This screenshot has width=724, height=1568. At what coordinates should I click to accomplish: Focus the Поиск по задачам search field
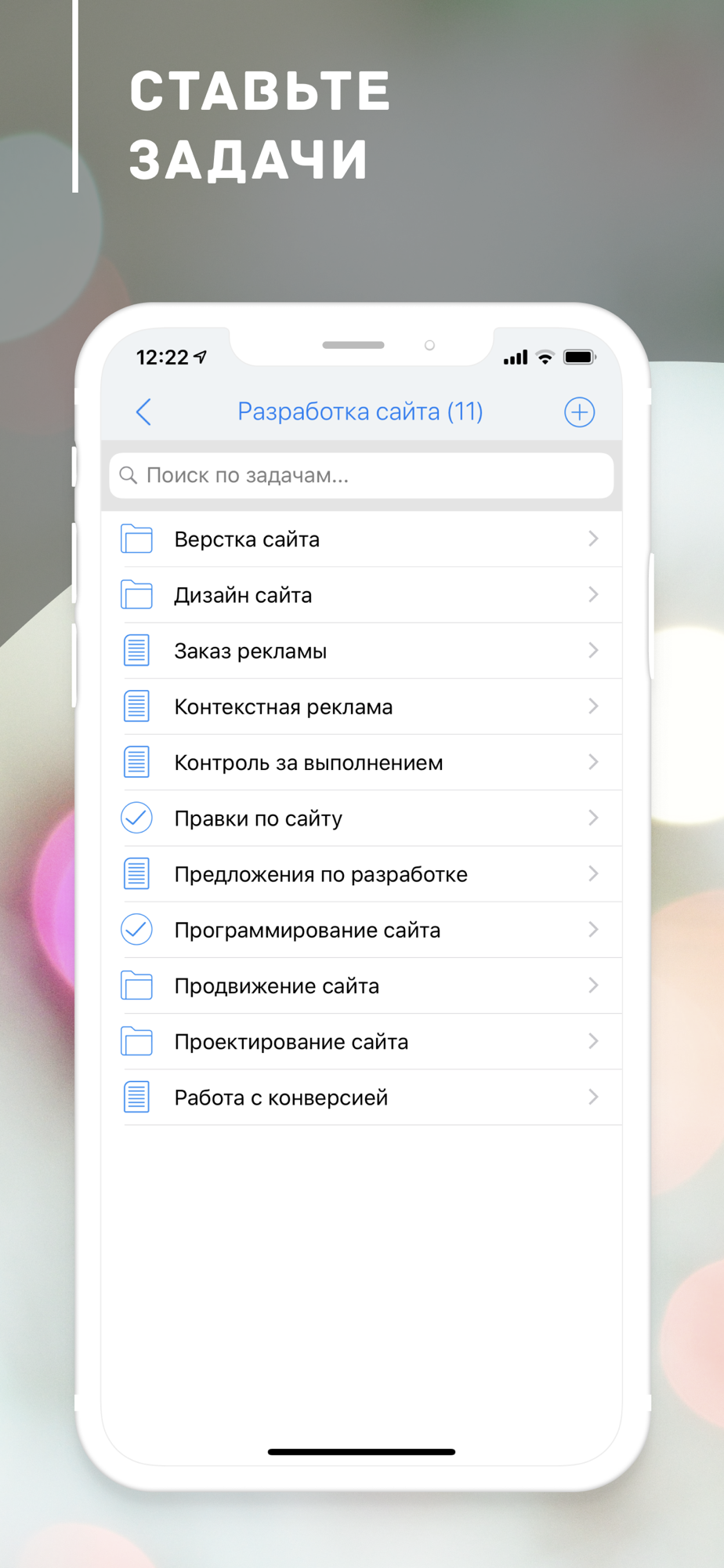[361, 475]
